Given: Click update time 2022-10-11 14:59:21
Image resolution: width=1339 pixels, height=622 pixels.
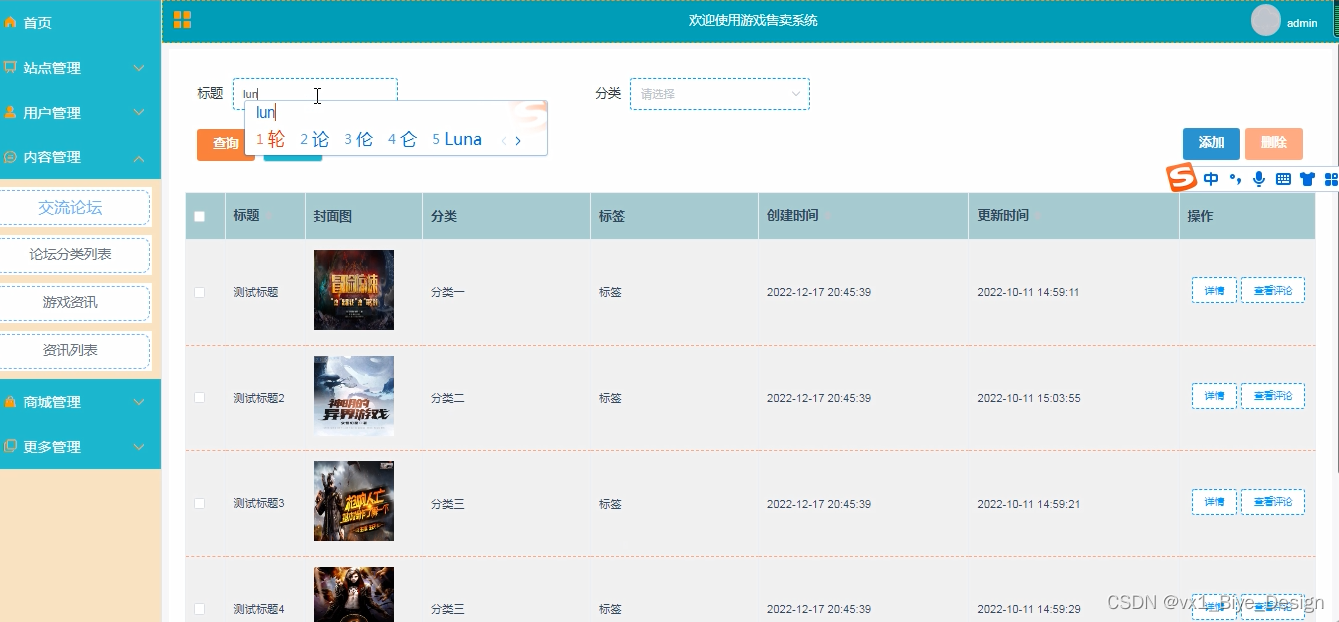Looking at the screenshot, I should 1029,504.
